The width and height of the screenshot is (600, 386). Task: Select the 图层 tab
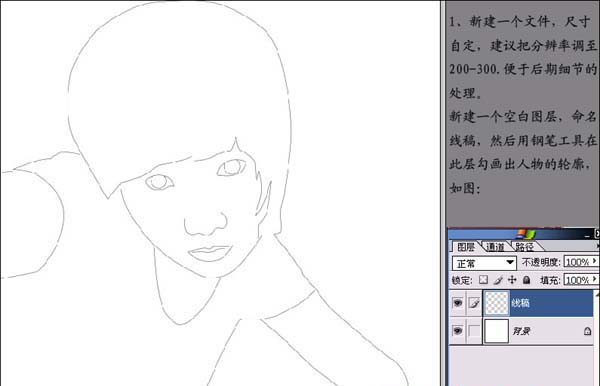tap(466, 247)
